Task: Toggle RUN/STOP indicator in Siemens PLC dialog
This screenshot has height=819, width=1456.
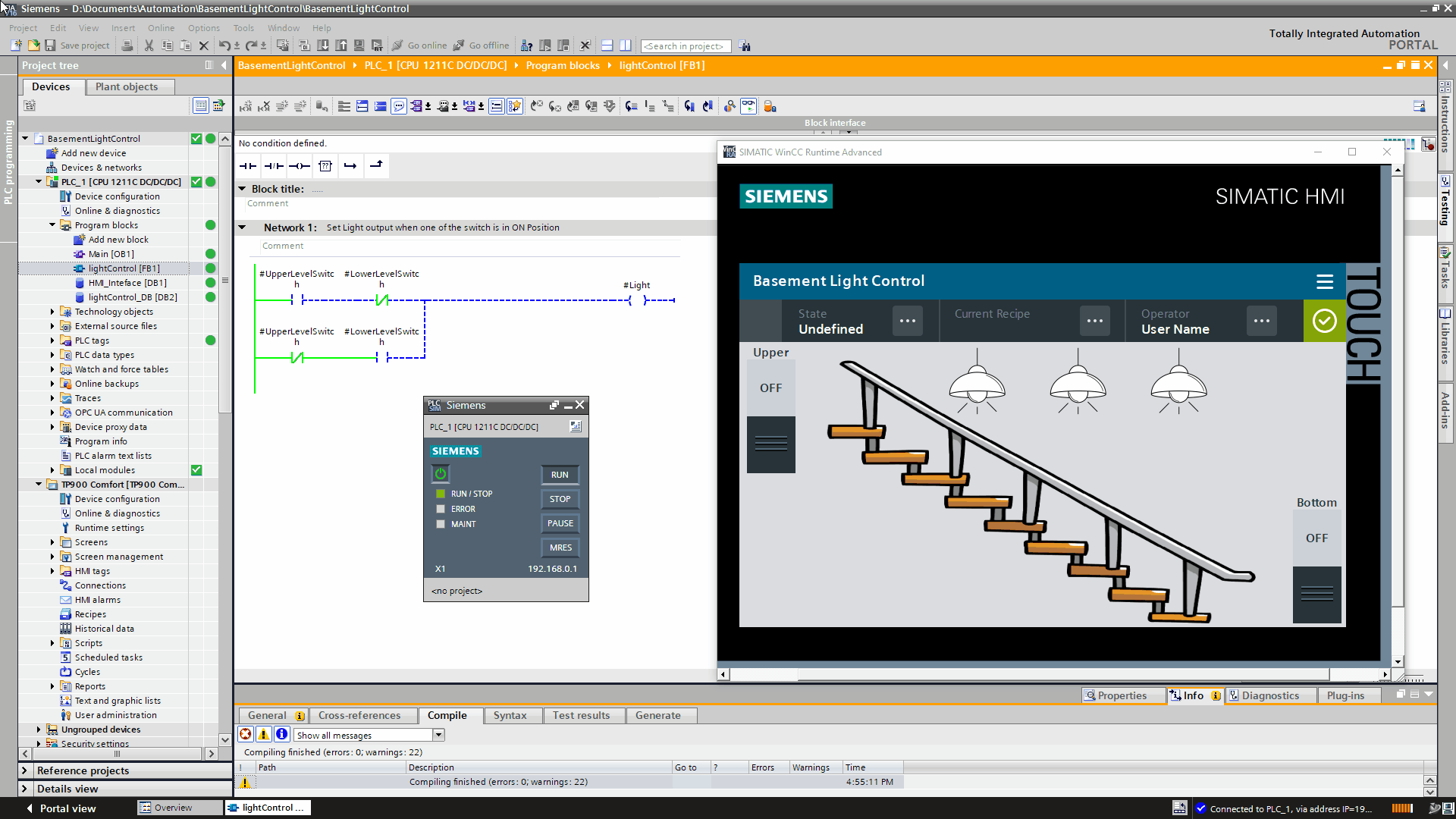Action: (x=440, y=493)
